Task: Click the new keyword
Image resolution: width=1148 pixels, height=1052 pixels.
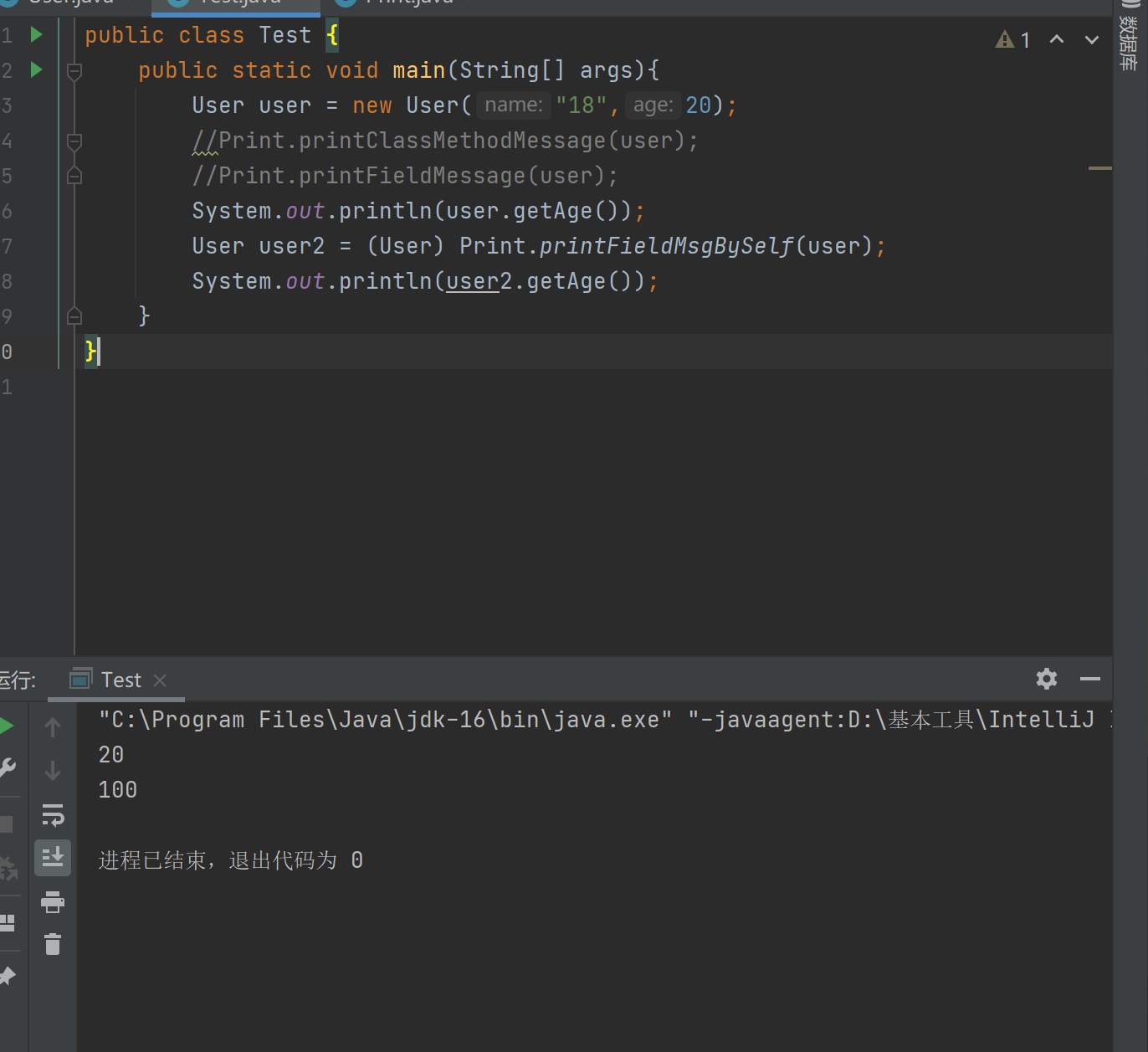Action: [372, 105]
